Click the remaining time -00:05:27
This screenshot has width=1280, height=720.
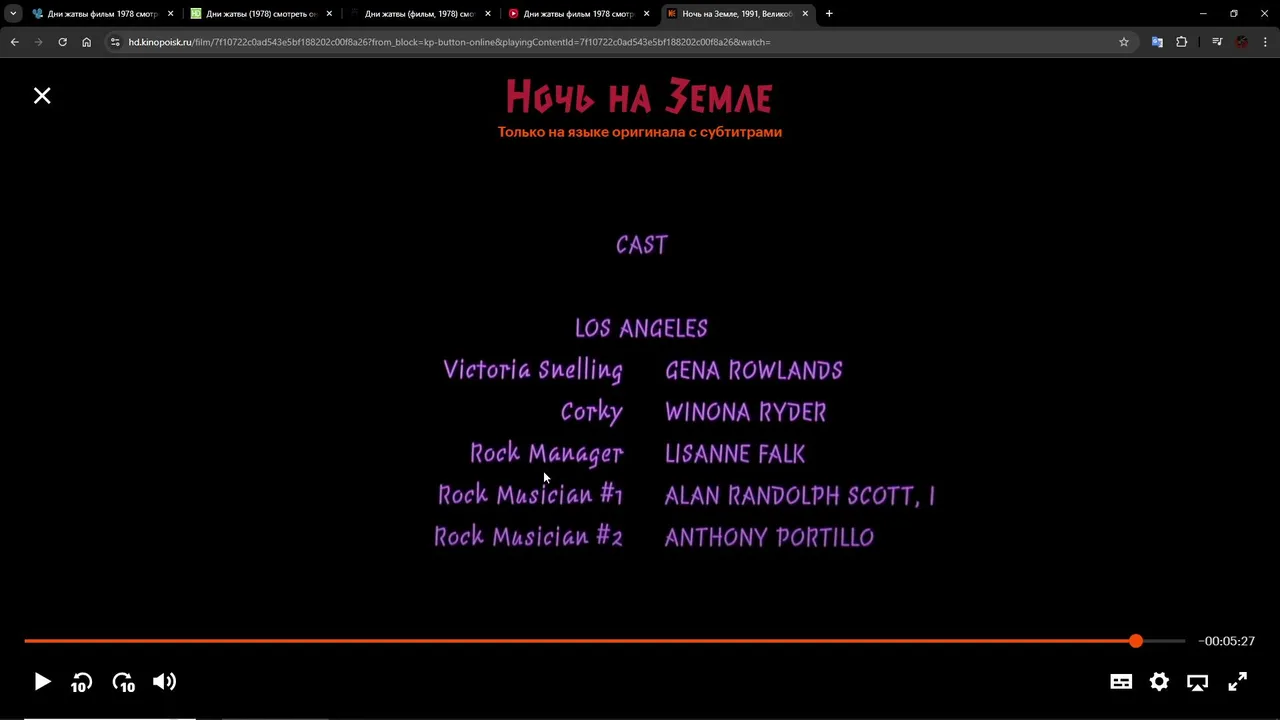pyautogui.click(x=1227, y=641)
